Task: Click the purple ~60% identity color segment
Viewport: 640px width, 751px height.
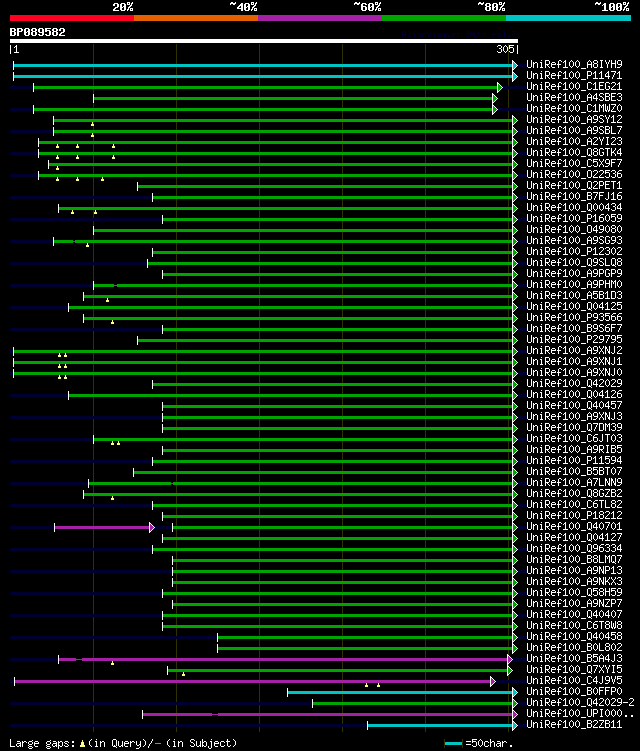Action: click(x=320, y=18)
